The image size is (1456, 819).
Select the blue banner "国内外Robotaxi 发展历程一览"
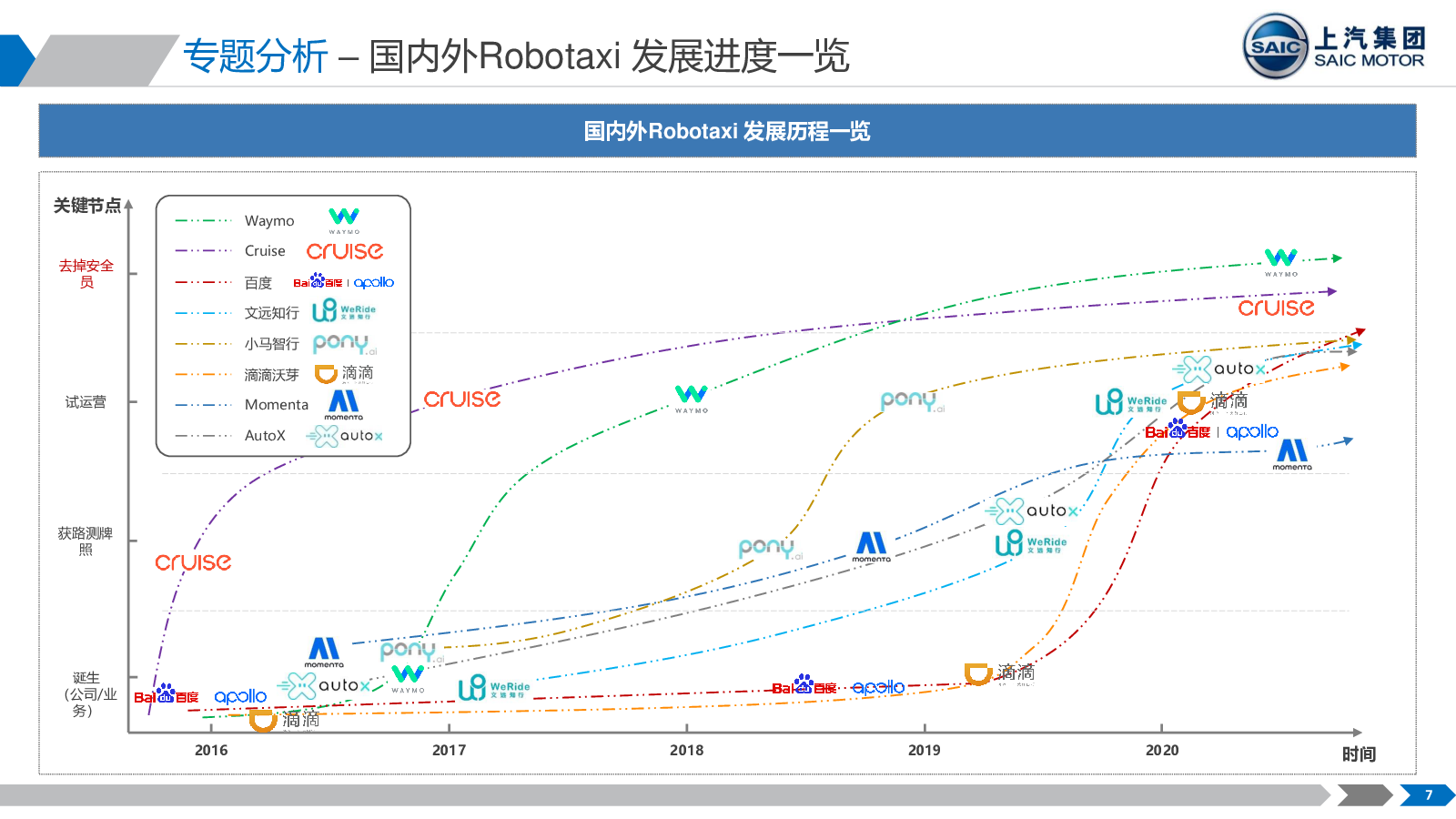[727, 131]
